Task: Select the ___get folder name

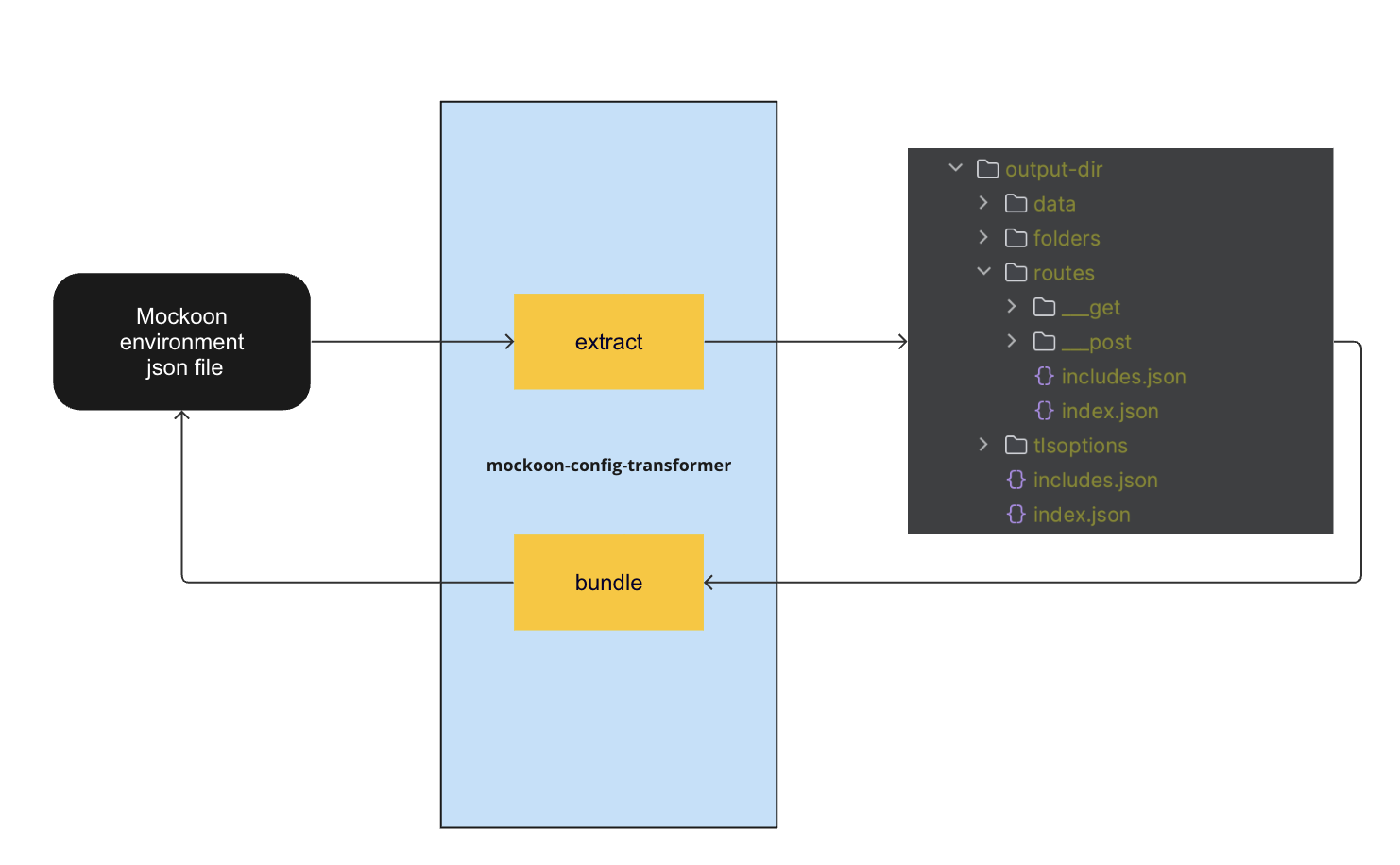Action: coord(1091,308)
